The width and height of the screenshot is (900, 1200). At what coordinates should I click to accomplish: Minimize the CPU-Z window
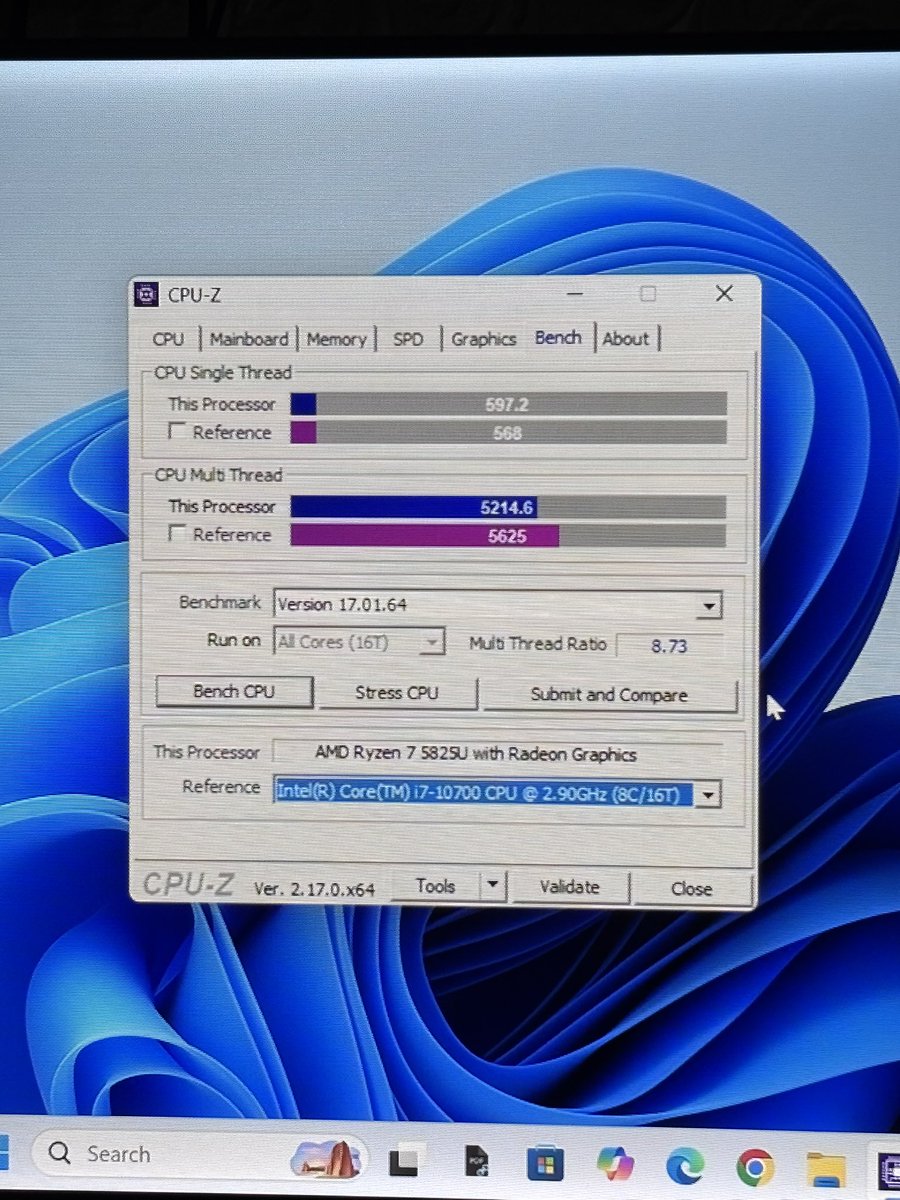click(574, 293)
